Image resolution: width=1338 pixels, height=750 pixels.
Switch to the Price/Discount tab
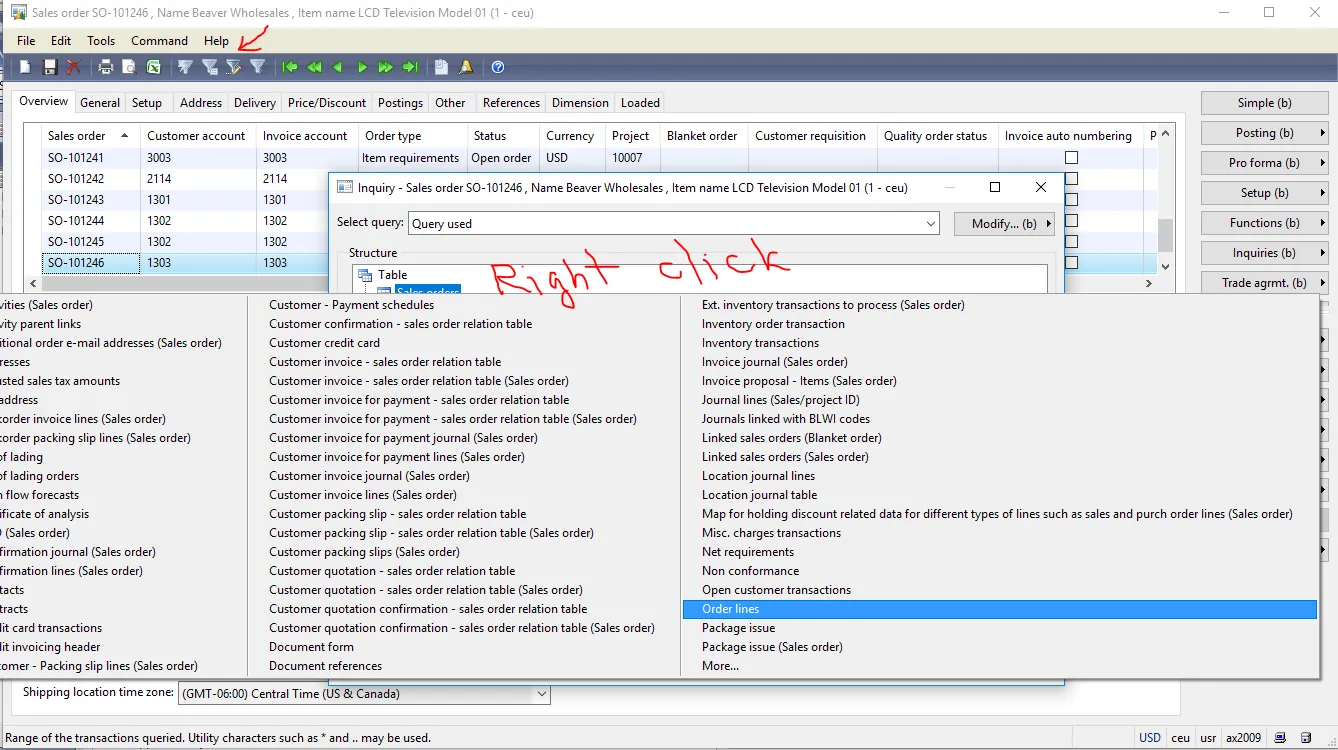(327, 103)
